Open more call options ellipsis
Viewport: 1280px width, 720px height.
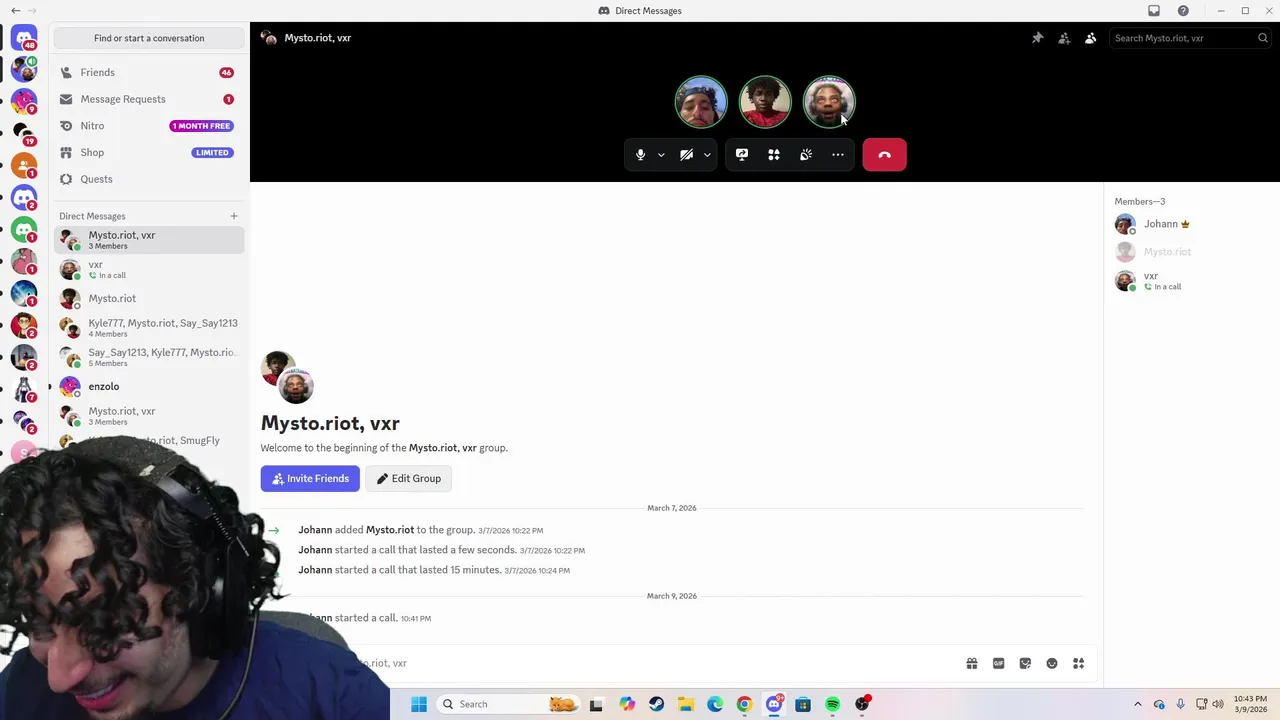838,155
